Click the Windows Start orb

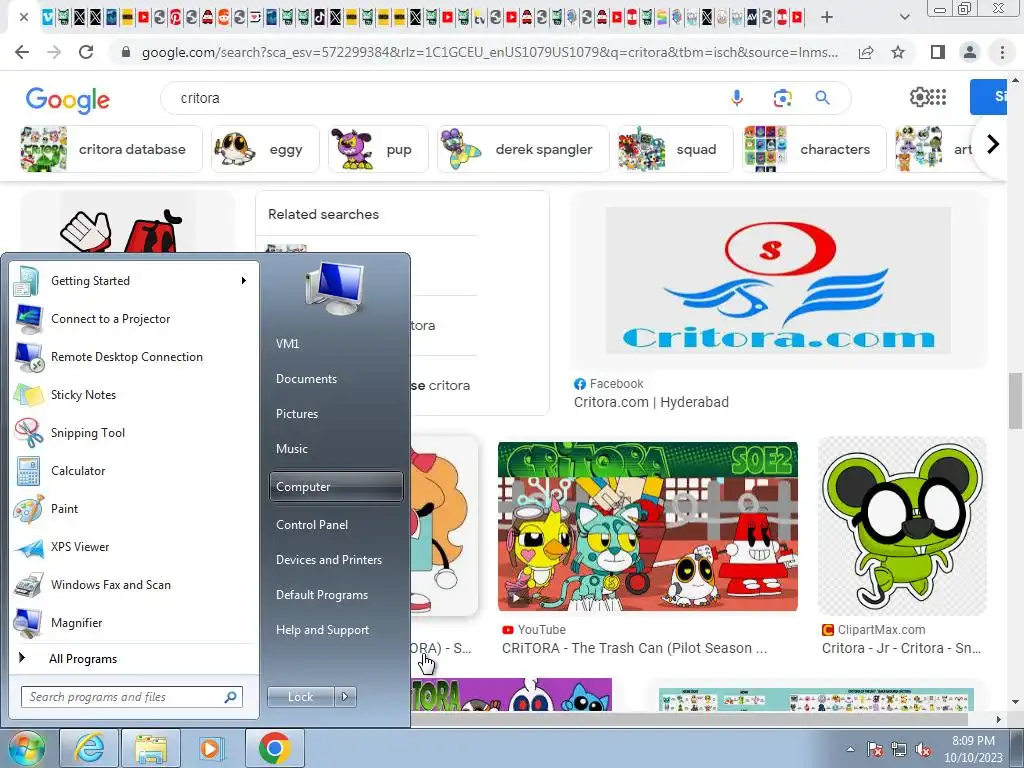pyautogui.click(x=26, y=748)
